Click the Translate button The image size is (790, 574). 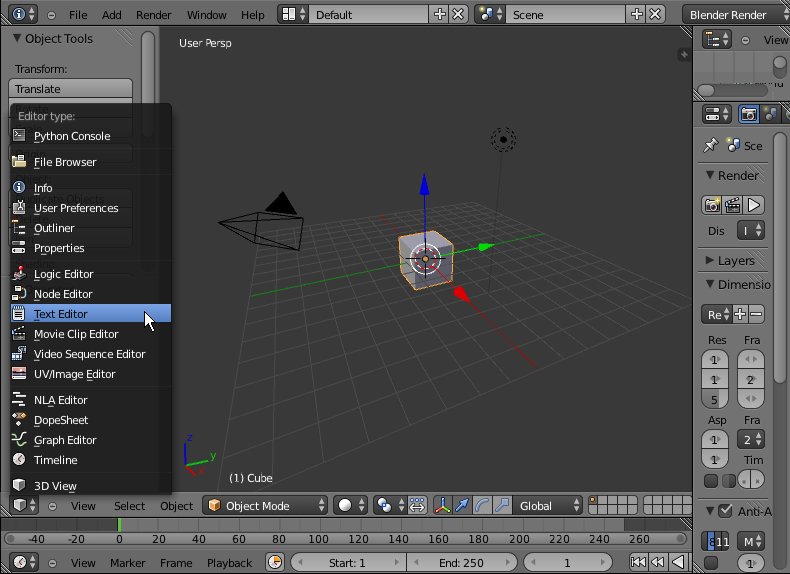[71, 89]
